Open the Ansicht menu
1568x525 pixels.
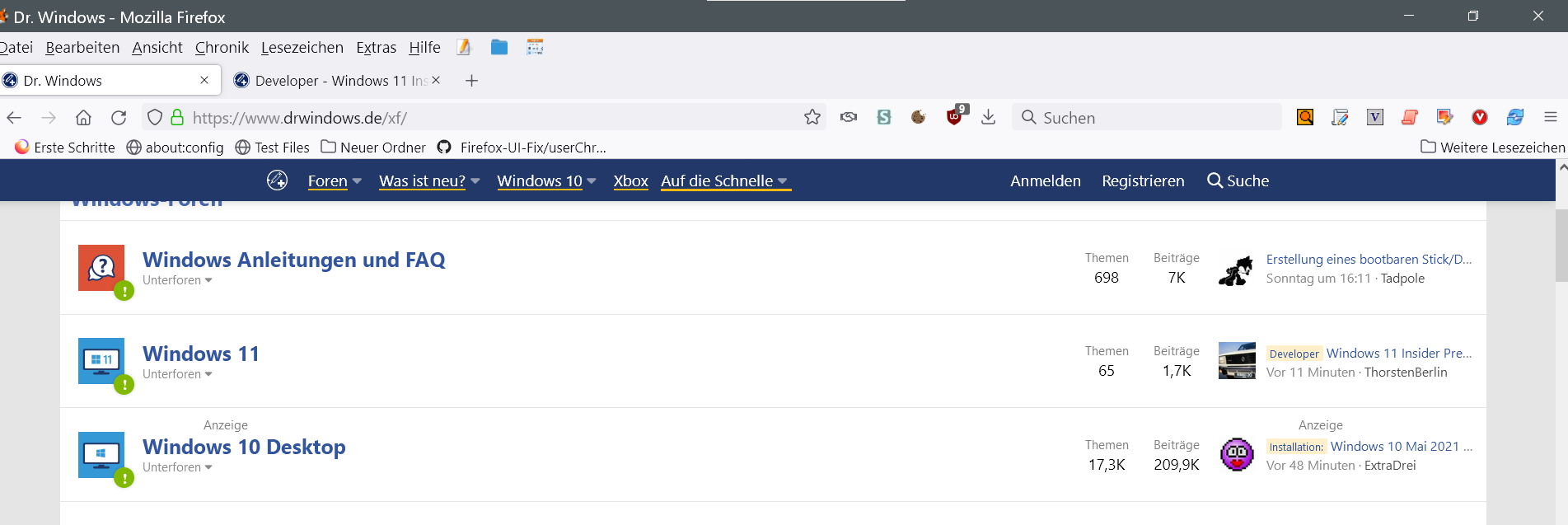tap(157, 47)
